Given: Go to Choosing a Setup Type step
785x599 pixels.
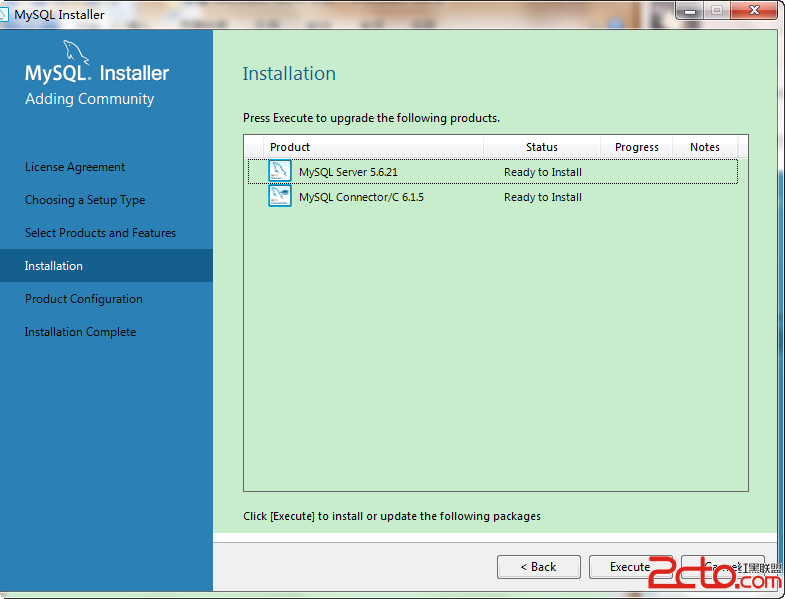Looking at the screenshot, I should point(85,200).
